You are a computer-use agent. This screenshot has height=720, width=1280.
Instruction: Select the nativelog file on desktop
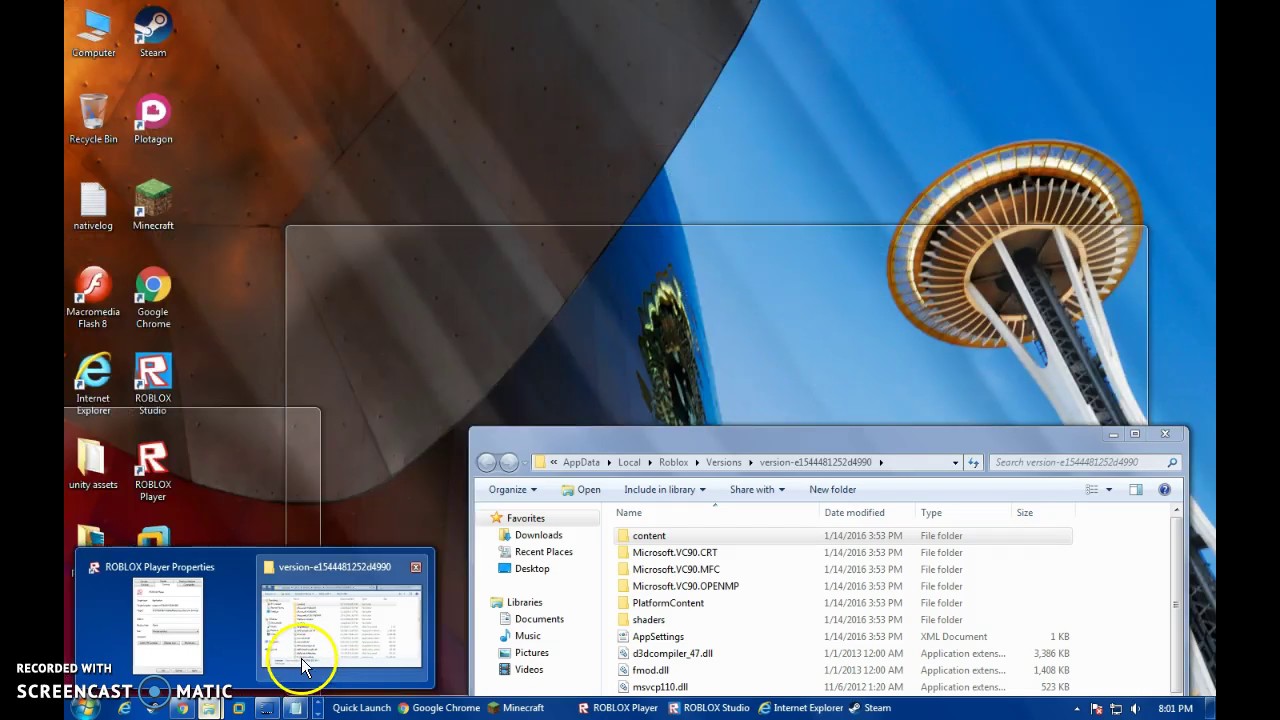(93, 206)
